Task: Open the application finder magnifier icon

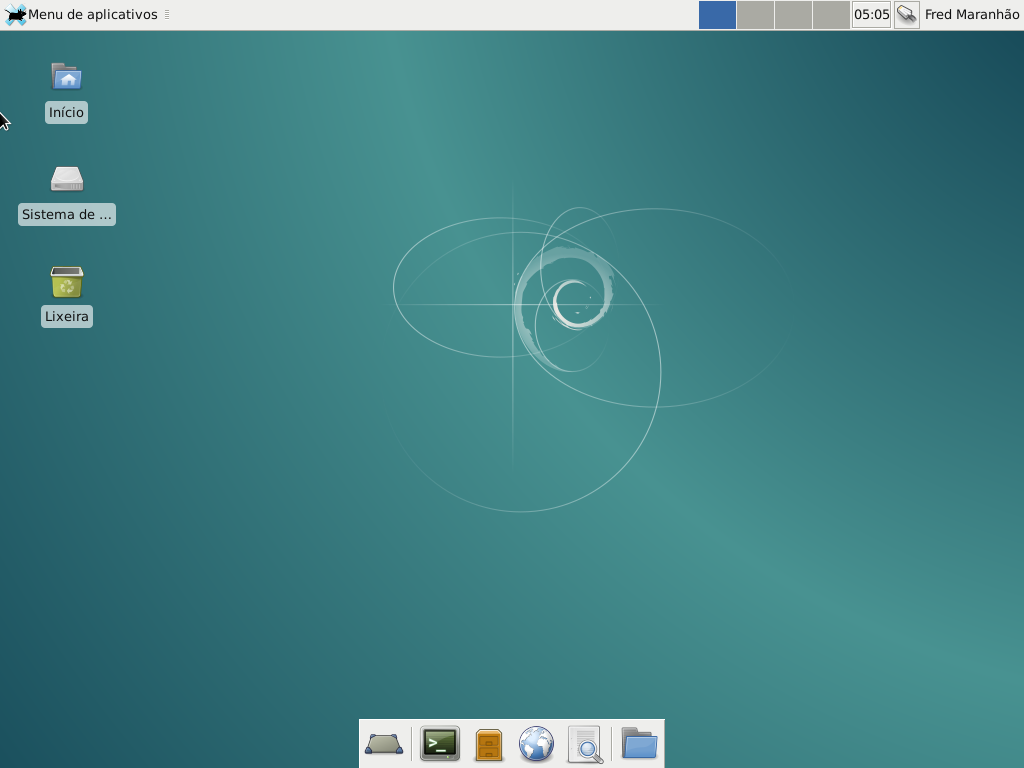Action: pyautogui.click(x=584, y=744)
